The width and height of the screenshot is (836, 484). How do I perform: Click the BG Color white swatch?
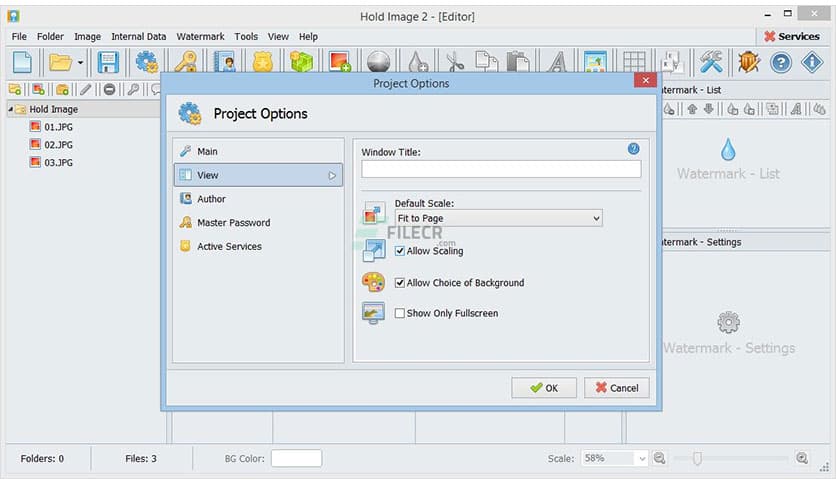pyautogui.click(x=296, y=458)
